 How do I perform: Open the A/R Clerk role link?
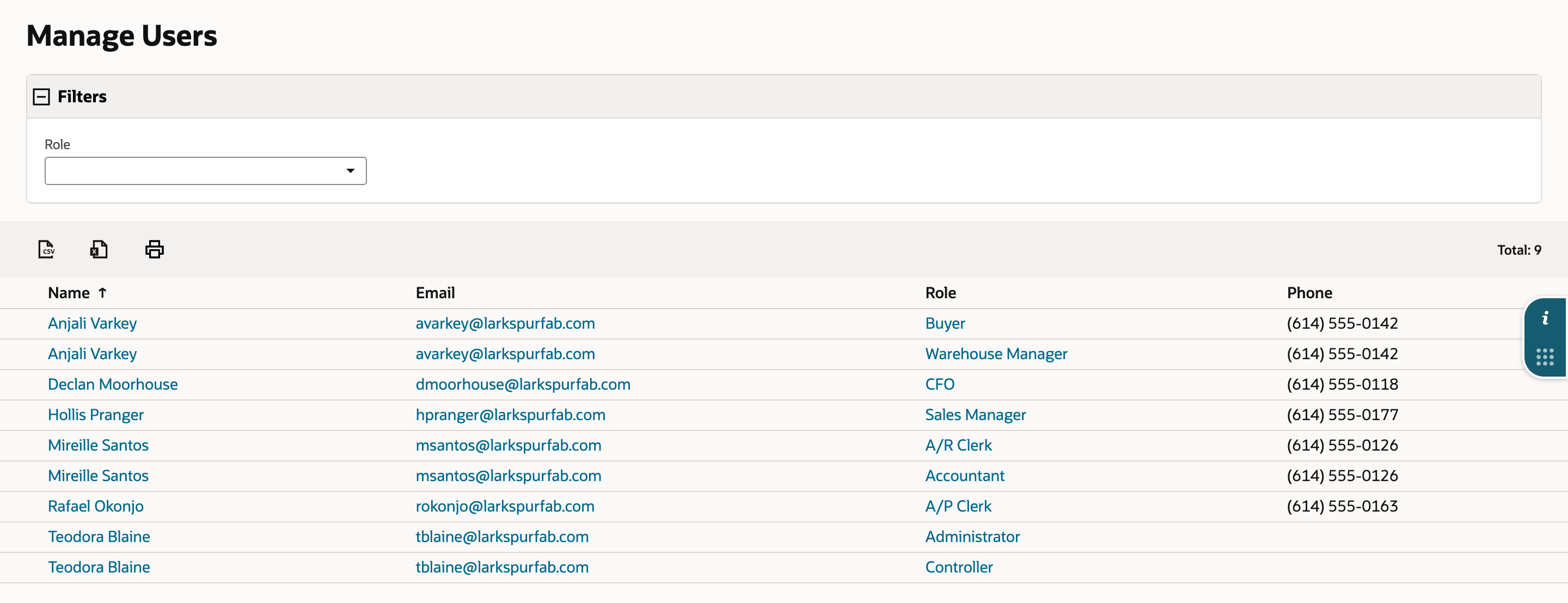(959, 445)
